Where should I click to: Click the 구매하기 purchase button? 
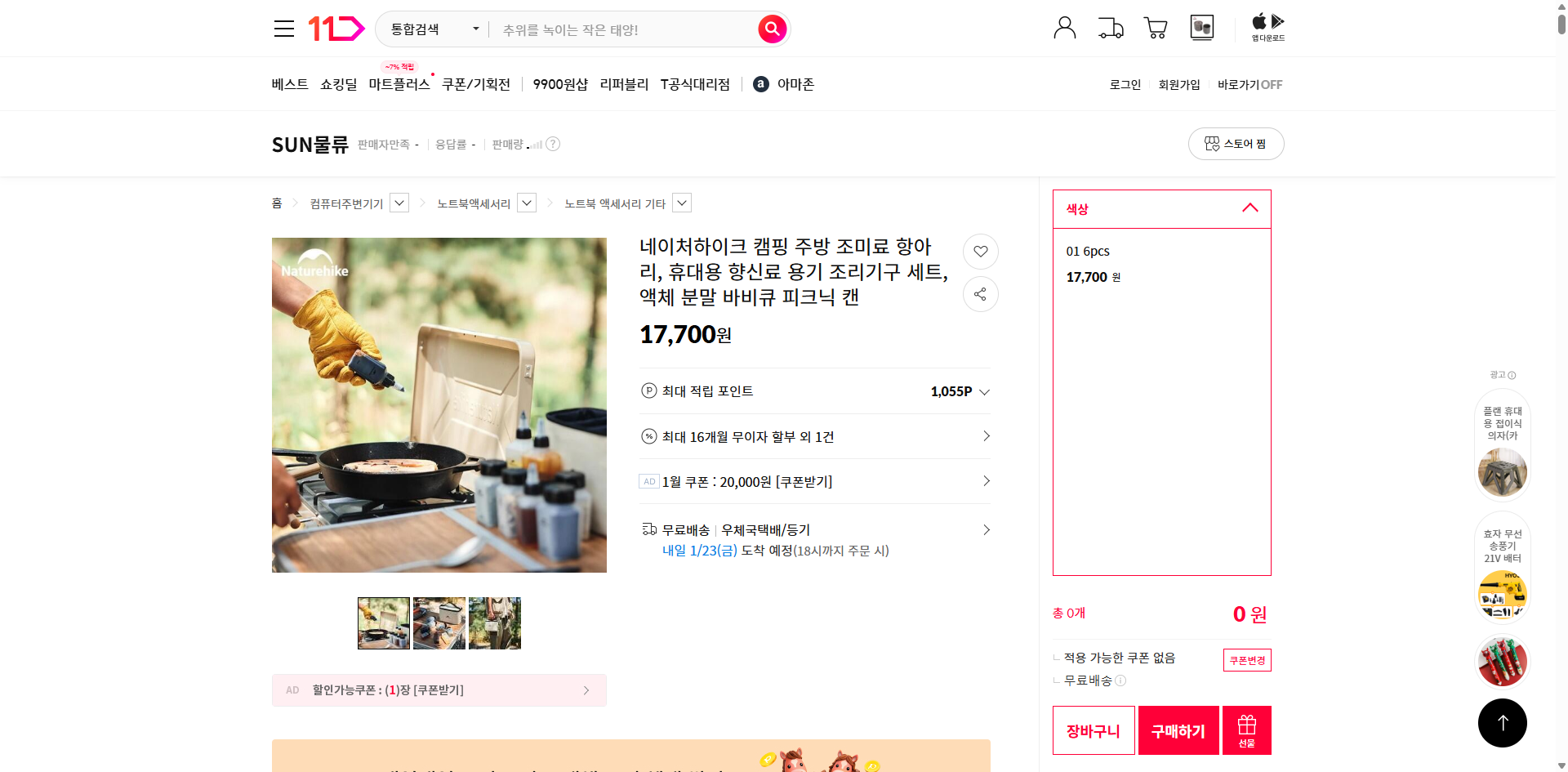coord(1178,730)
